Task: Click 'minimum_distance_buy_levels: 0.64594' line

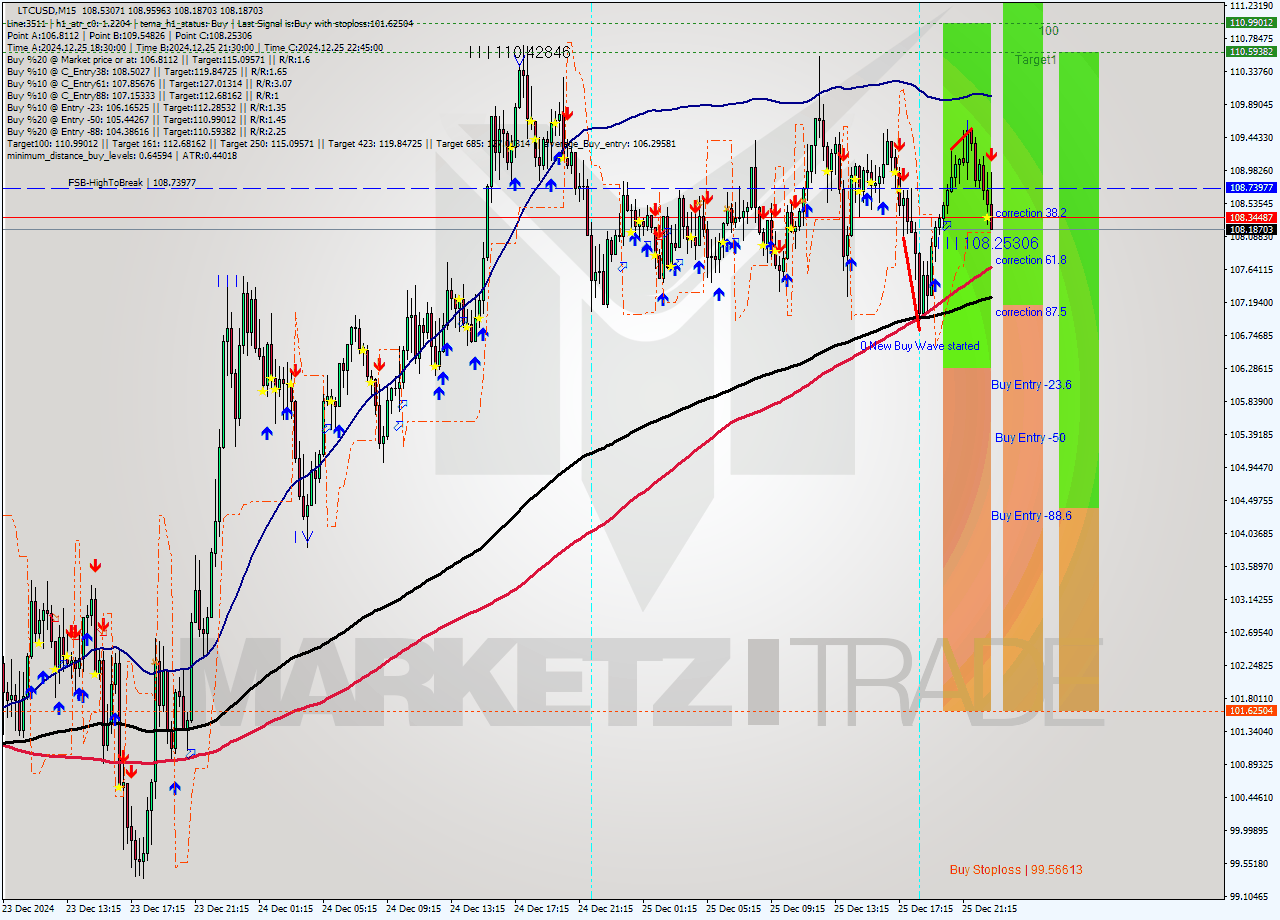Action: tap(122, 155)
